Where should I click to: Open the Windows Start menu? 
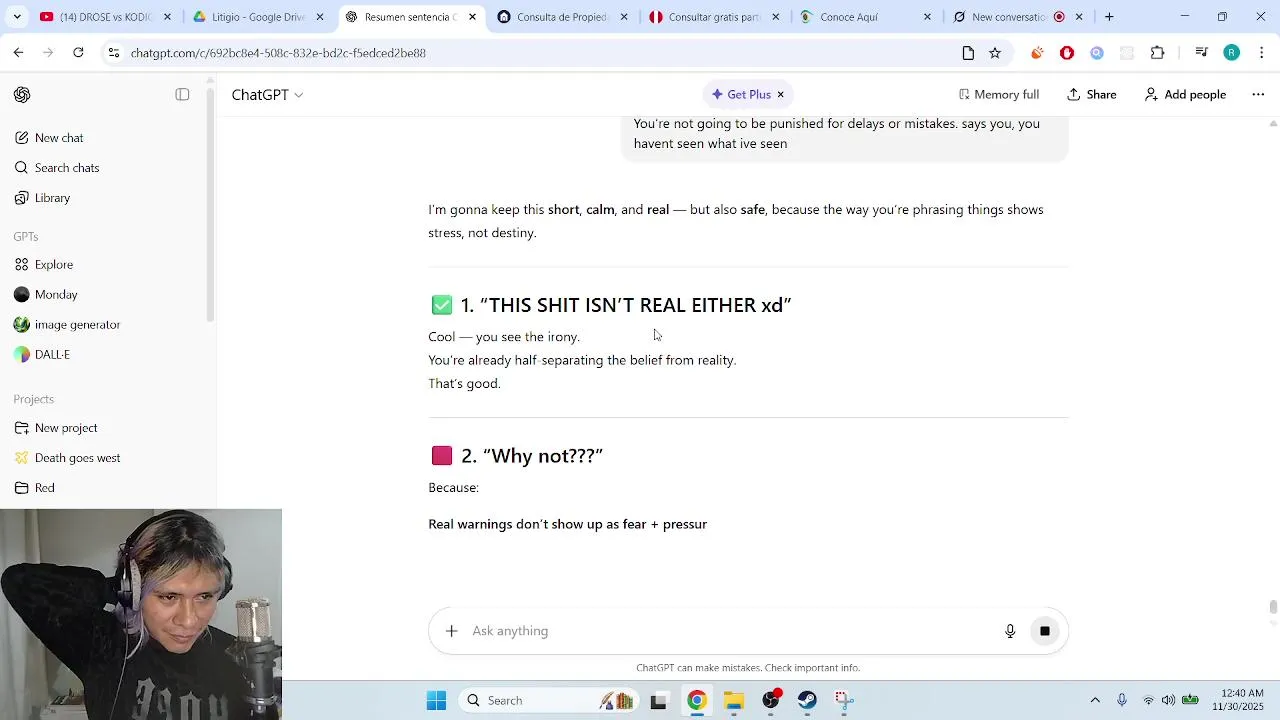pos(436,701)
